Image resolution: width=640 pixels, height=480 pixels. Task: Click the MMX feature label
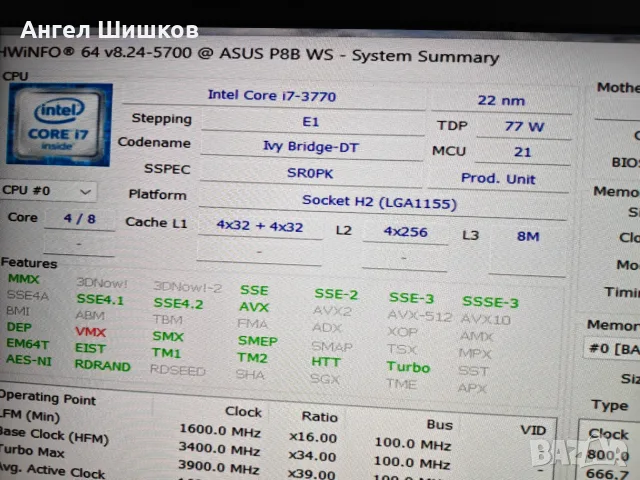24,279
